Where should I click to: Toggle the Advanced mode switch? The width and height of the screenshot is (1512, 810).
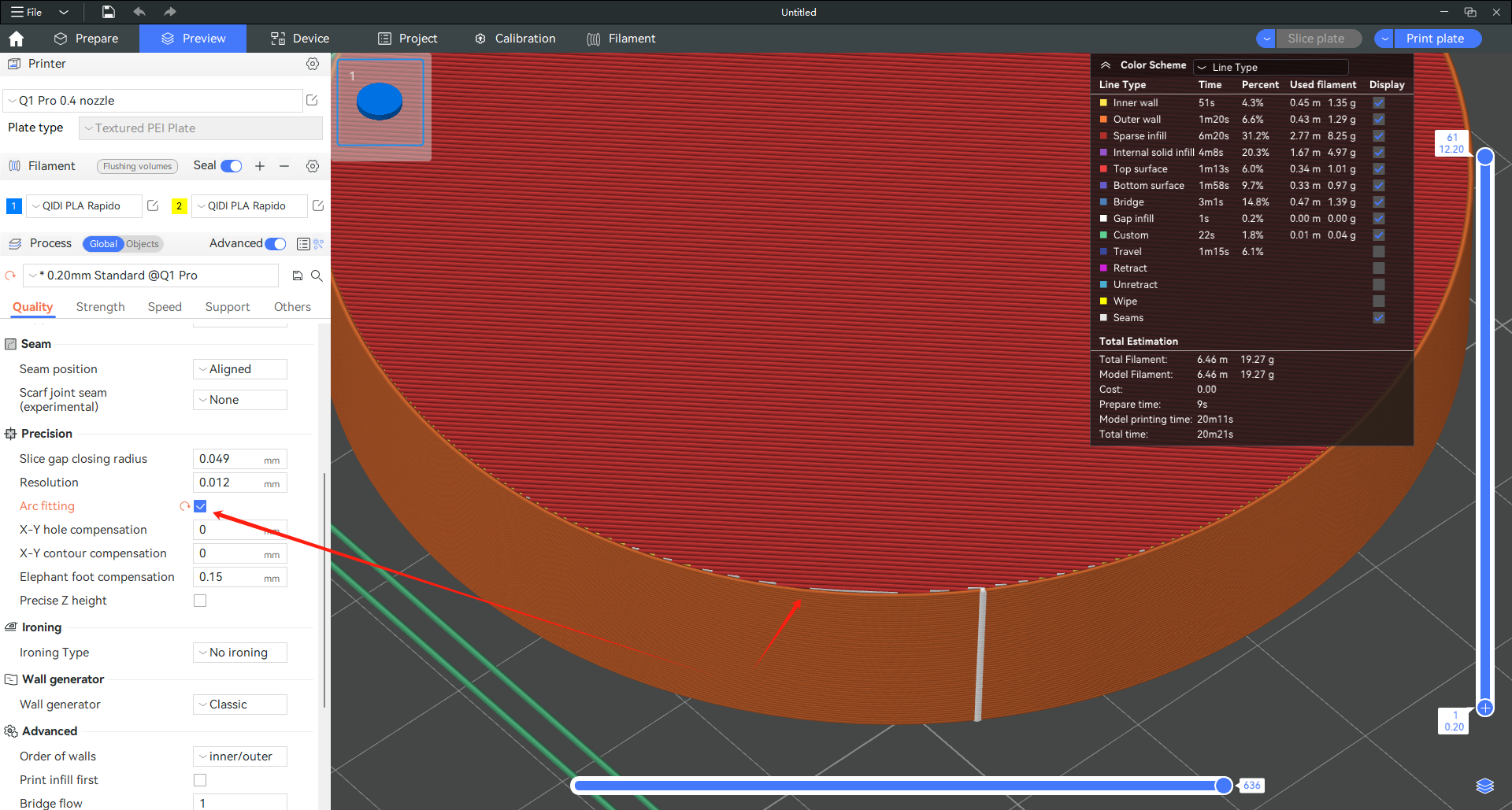pos(276,244)
